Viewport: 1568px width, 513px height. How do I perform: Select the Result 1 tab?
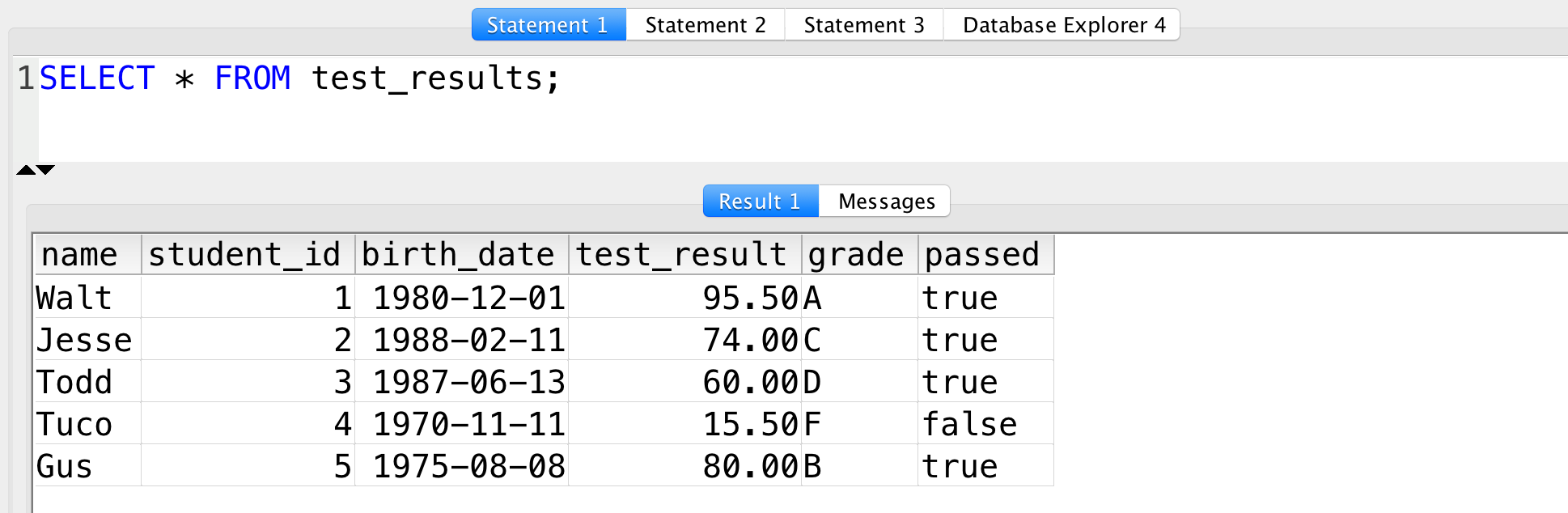761,201
